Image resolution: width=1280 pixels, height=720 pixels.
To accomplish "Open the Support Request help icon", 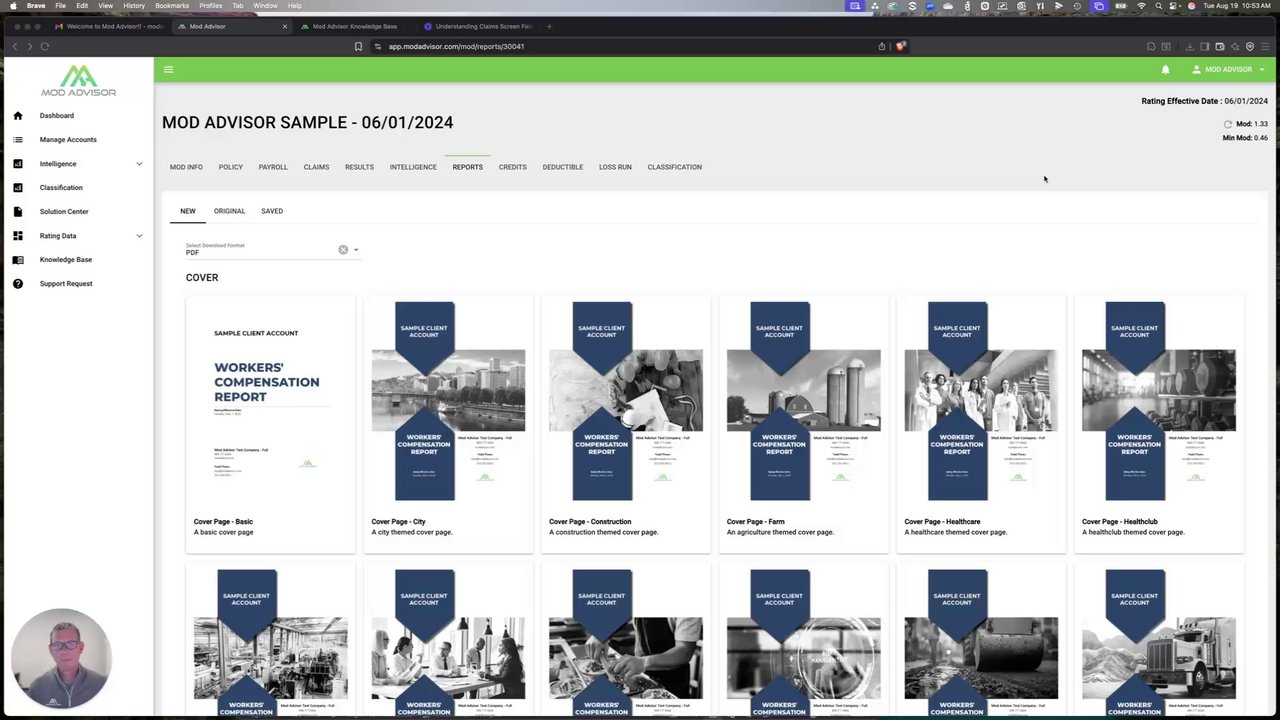I will coord(17,284).
